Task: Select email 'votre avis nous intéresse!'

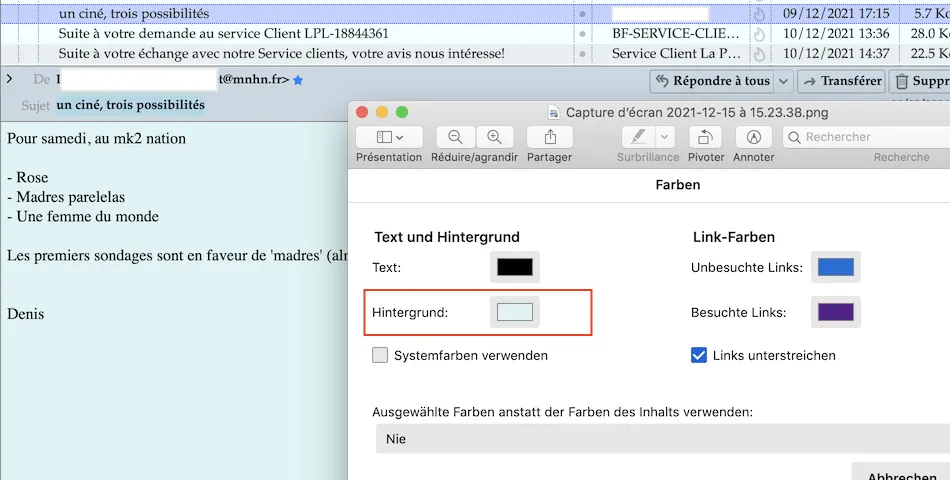Action: tap(282, 53)
